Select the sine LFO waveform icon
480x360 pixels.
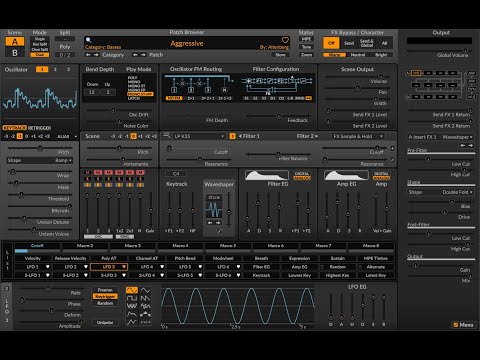(132, 290)
